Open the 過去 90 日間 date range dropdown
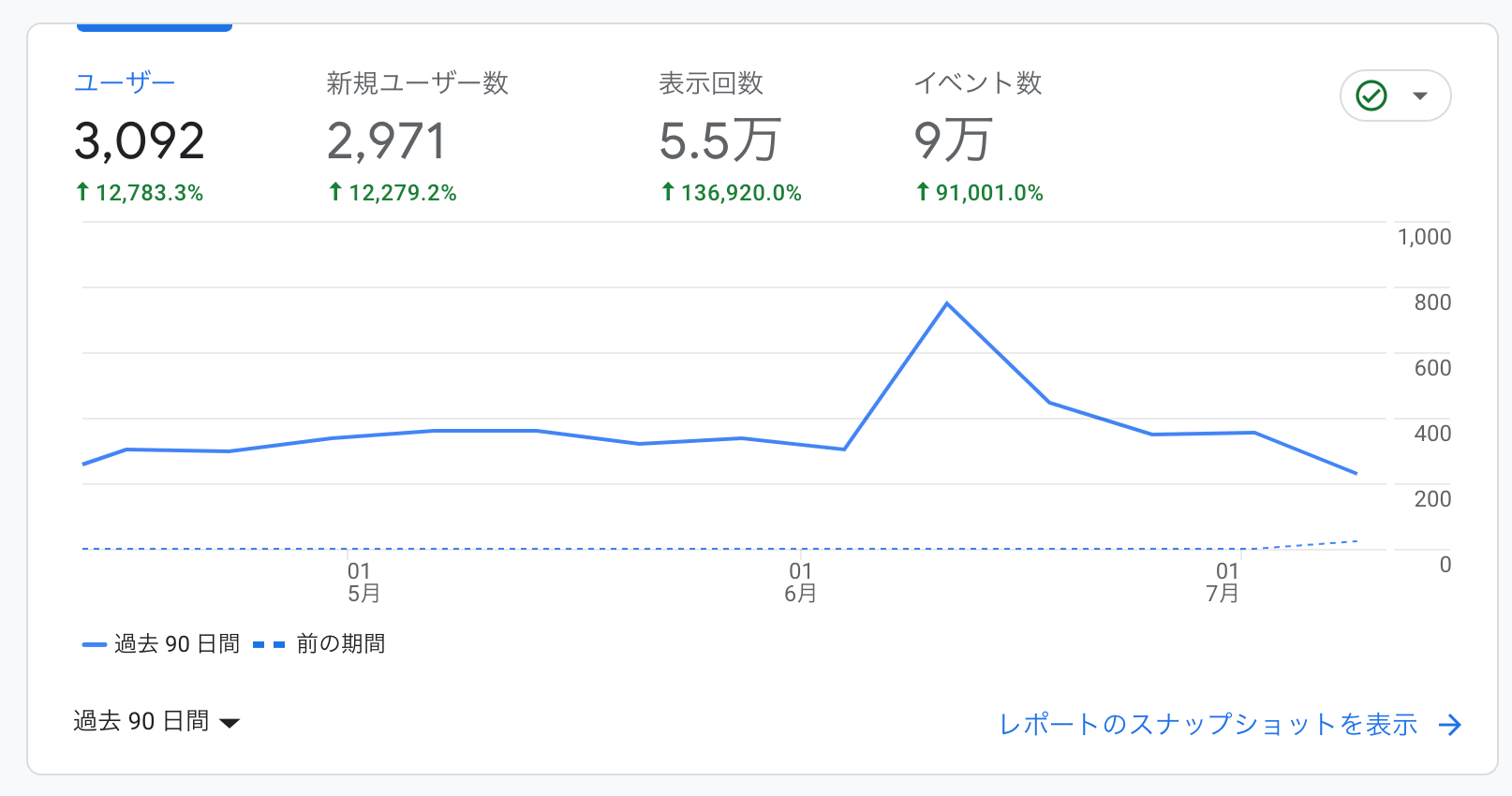1512x796 pixels. [x=142, y=721]
